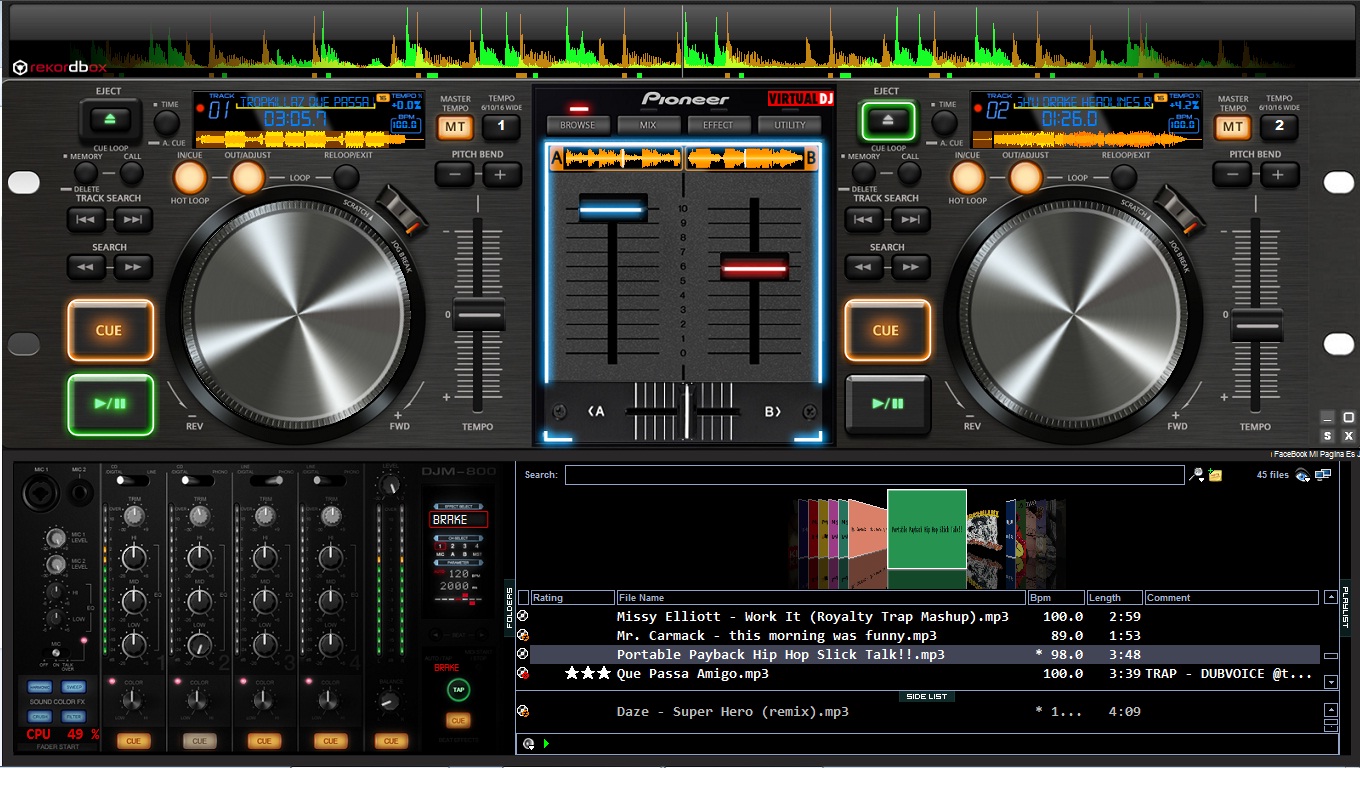Click the add virtual folder icon
Screen dimensions: 1360x800
pyautogui.click(x=1216, y=475)
